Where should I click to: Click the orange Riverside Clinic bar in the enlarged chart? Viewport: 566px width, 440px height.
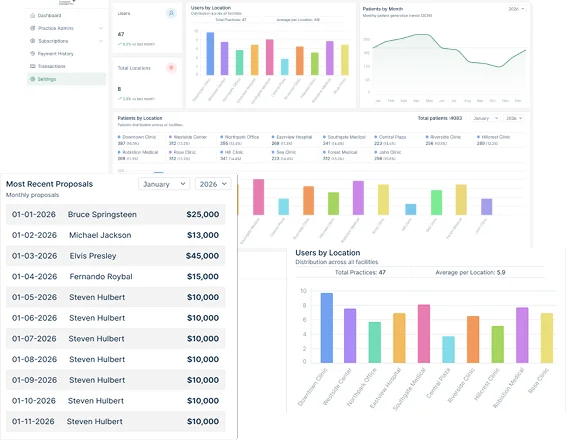click(x=473, y=340)
